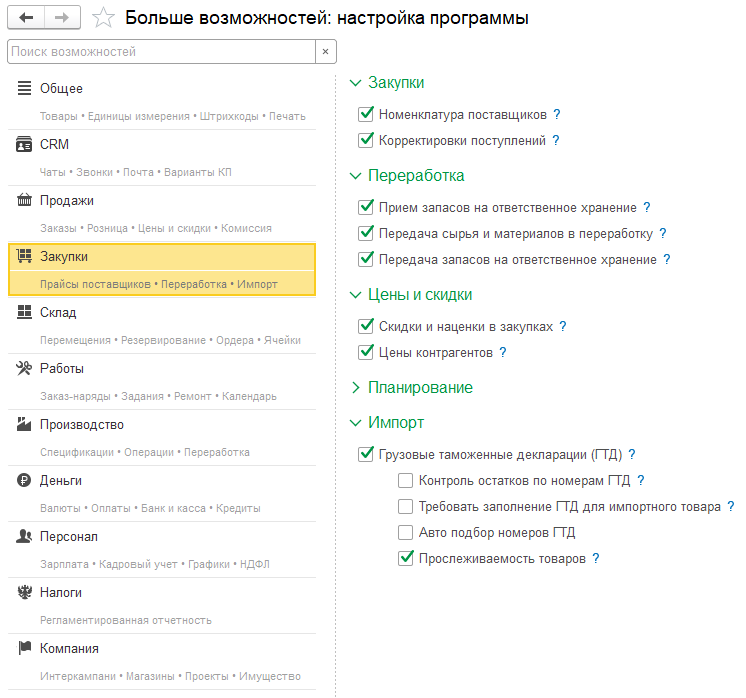Collapse the Импорт section chevron
Viewport: 746px width, 698px height.
(x=355, y=423)
